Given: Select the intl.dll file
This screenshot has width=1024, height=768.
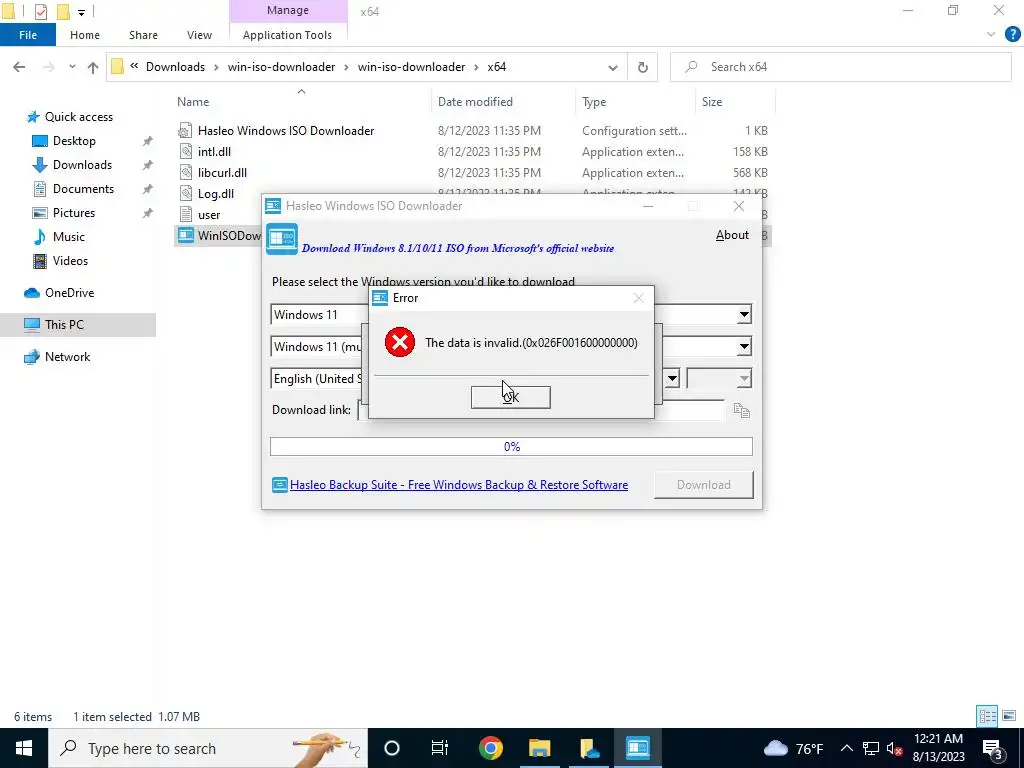Looking at the screenshot, I should 214,152.
